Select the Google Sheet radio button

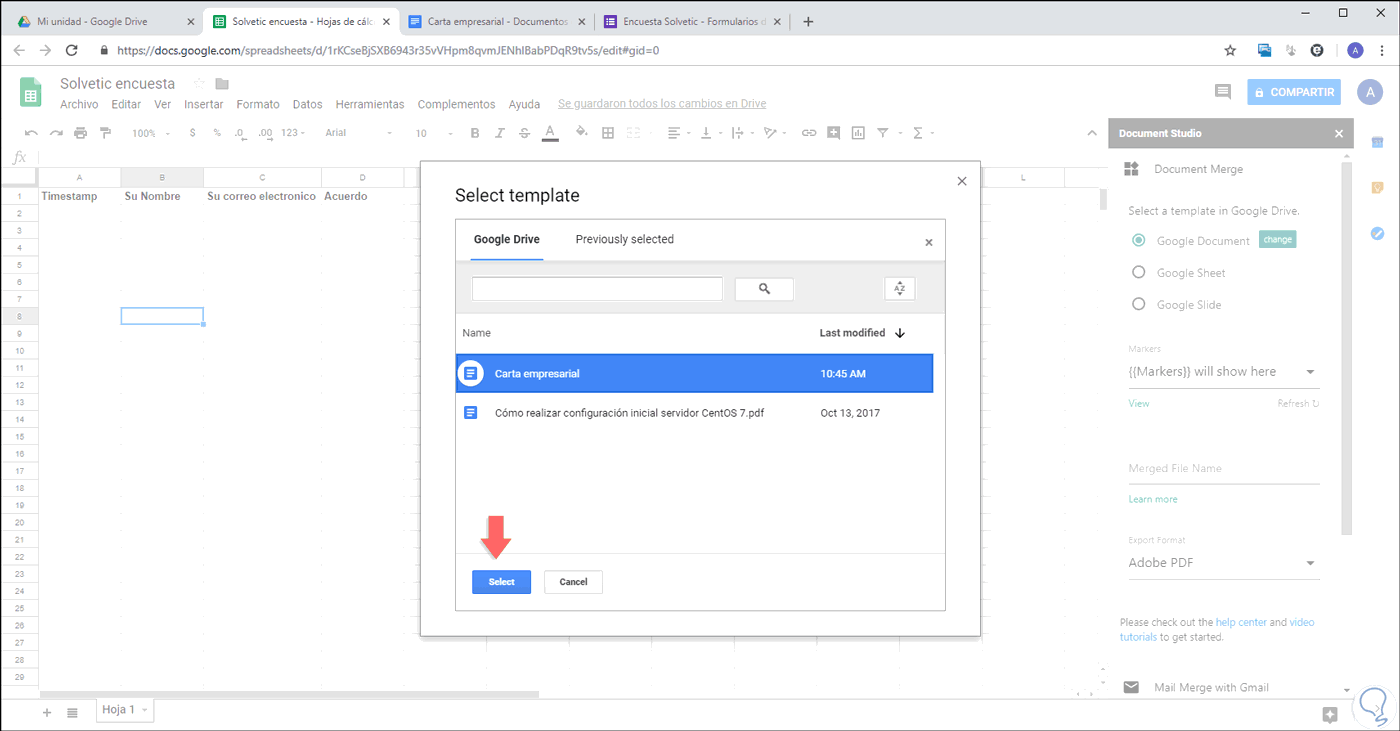(x=1138, y=272)
